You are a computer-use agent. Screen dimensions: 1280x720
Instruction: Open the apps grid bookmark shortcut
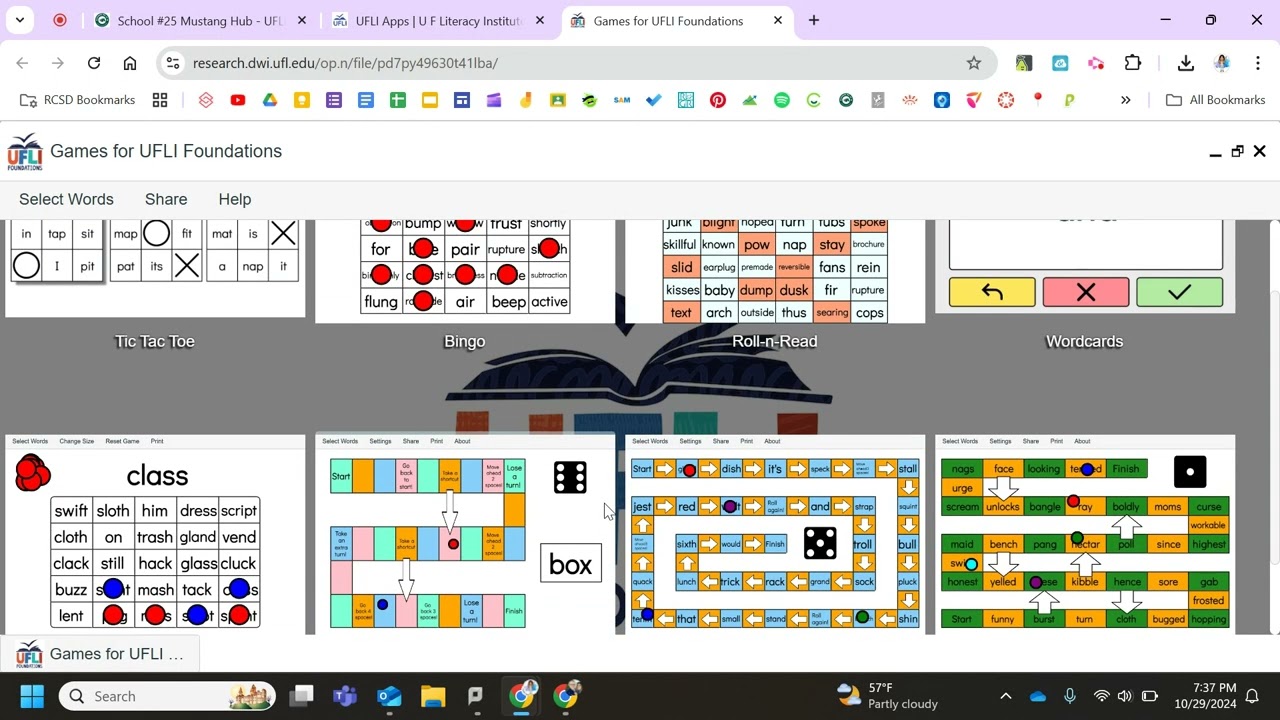pyautogui.click(x=160, y=100)
